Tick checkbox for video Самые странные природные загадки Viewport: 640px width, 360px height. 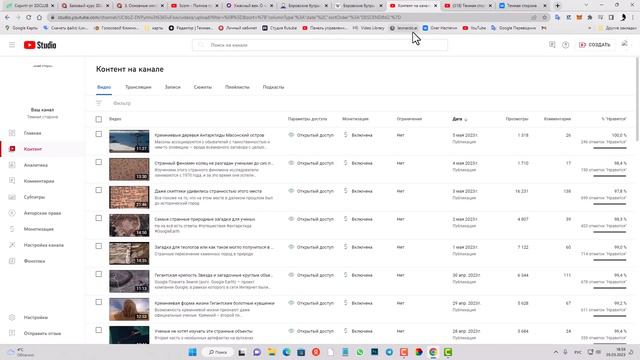99,218
